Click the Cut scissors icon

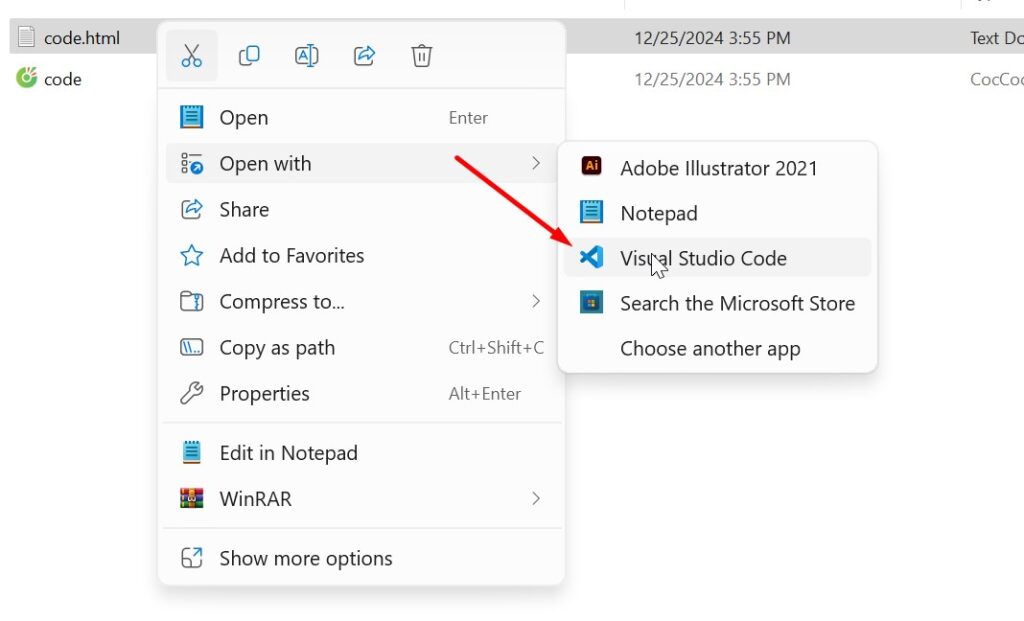point(191,56)
